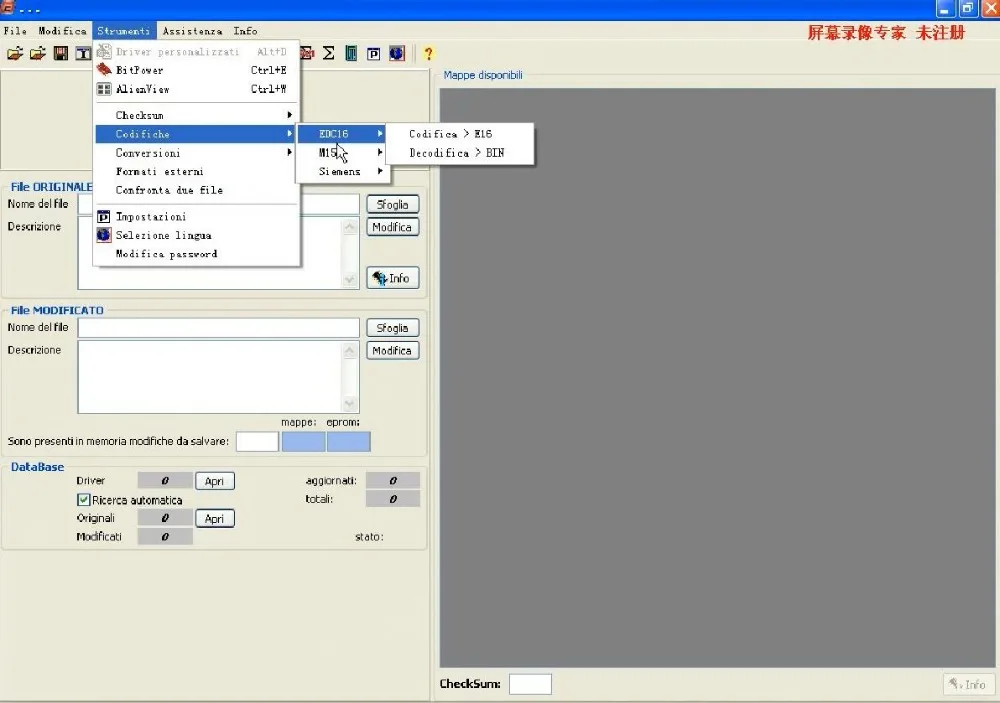Open AlienView via its grid icon
Viewport: 1000px width, 703px height.
(104, 89)
